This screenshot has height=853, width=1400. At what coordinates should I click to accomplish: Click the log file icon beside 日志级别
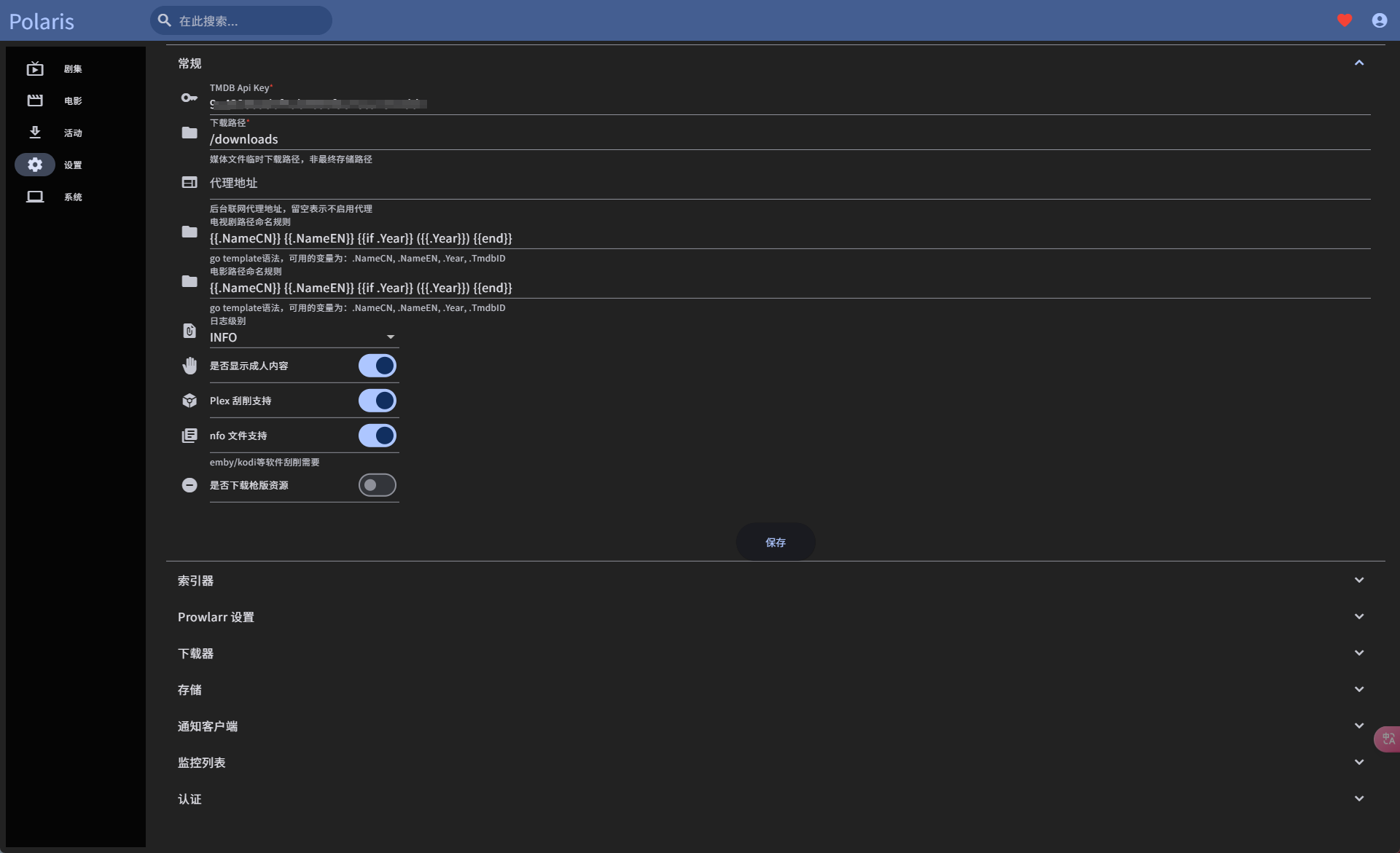click(x=189, y=331)
